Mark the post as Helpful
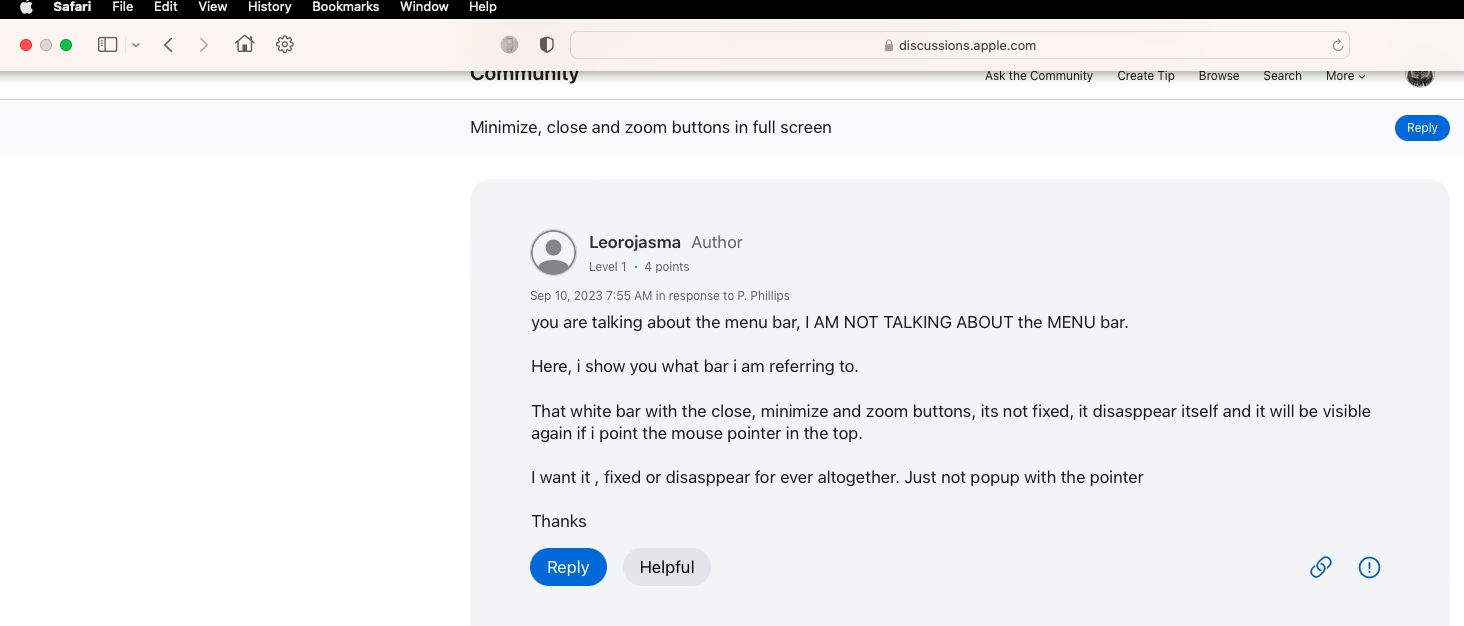This screenshot has height=626, width=1464. 666,567
